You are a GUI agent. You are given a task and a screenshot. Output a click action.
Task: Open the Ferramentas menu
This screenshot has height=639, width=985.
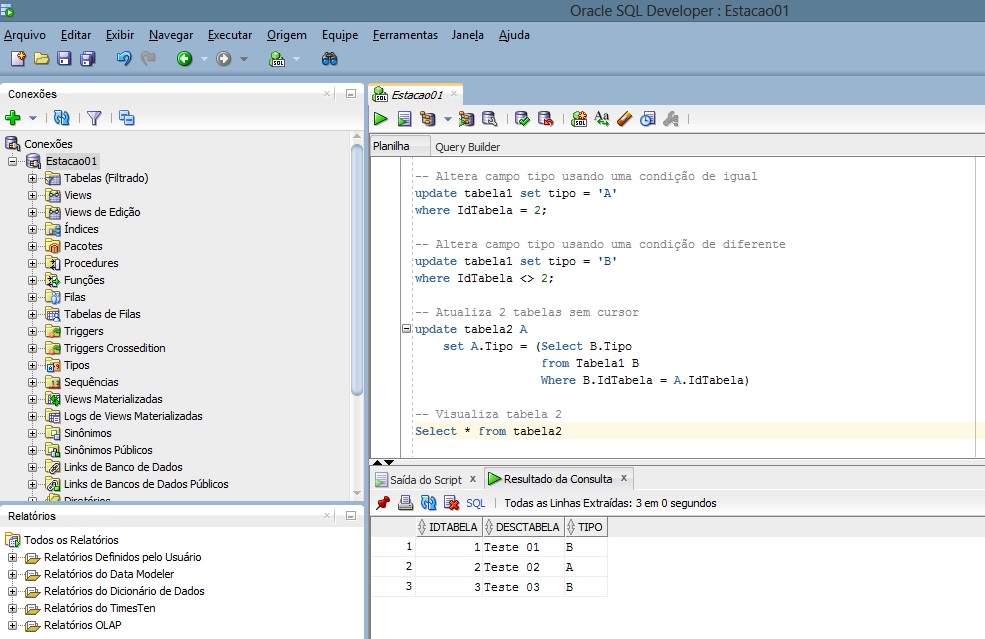coord(405,35)
